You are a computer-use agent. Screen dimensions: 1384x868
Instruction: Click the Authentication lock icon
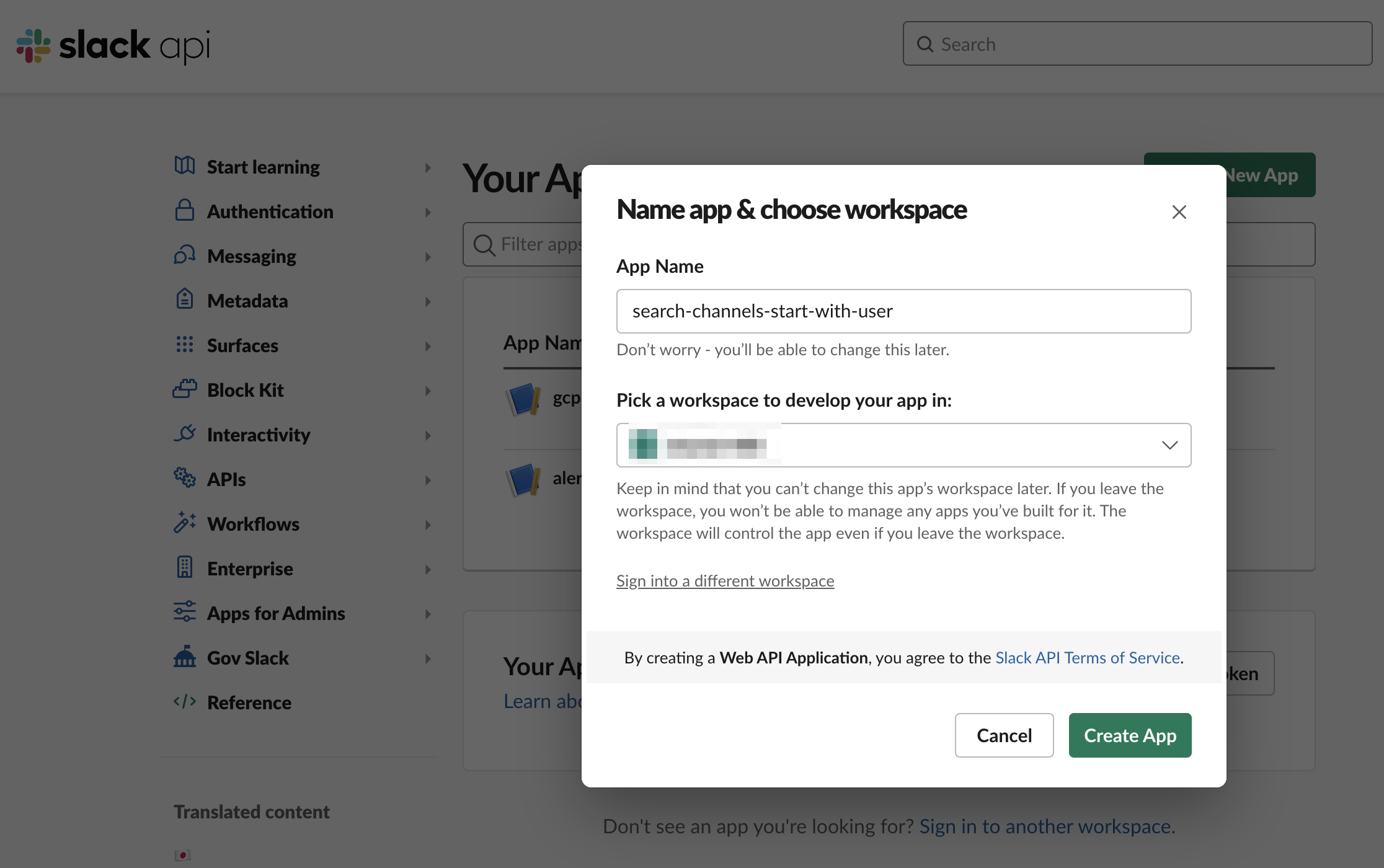[x=185, y=210]
